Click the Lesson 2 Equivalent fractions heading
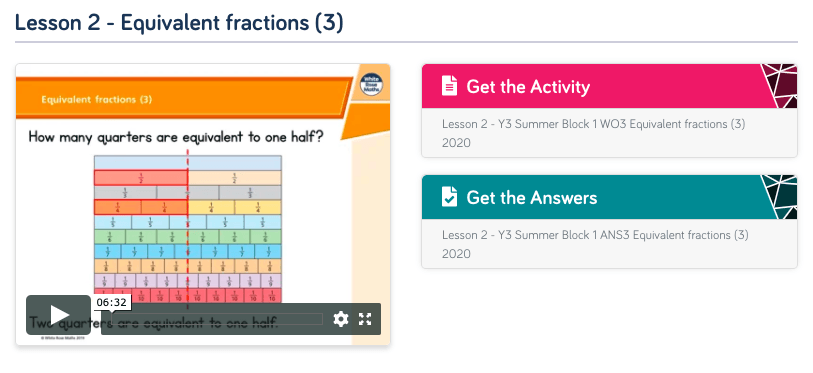The image size is (813, 373). pos(179,23)
